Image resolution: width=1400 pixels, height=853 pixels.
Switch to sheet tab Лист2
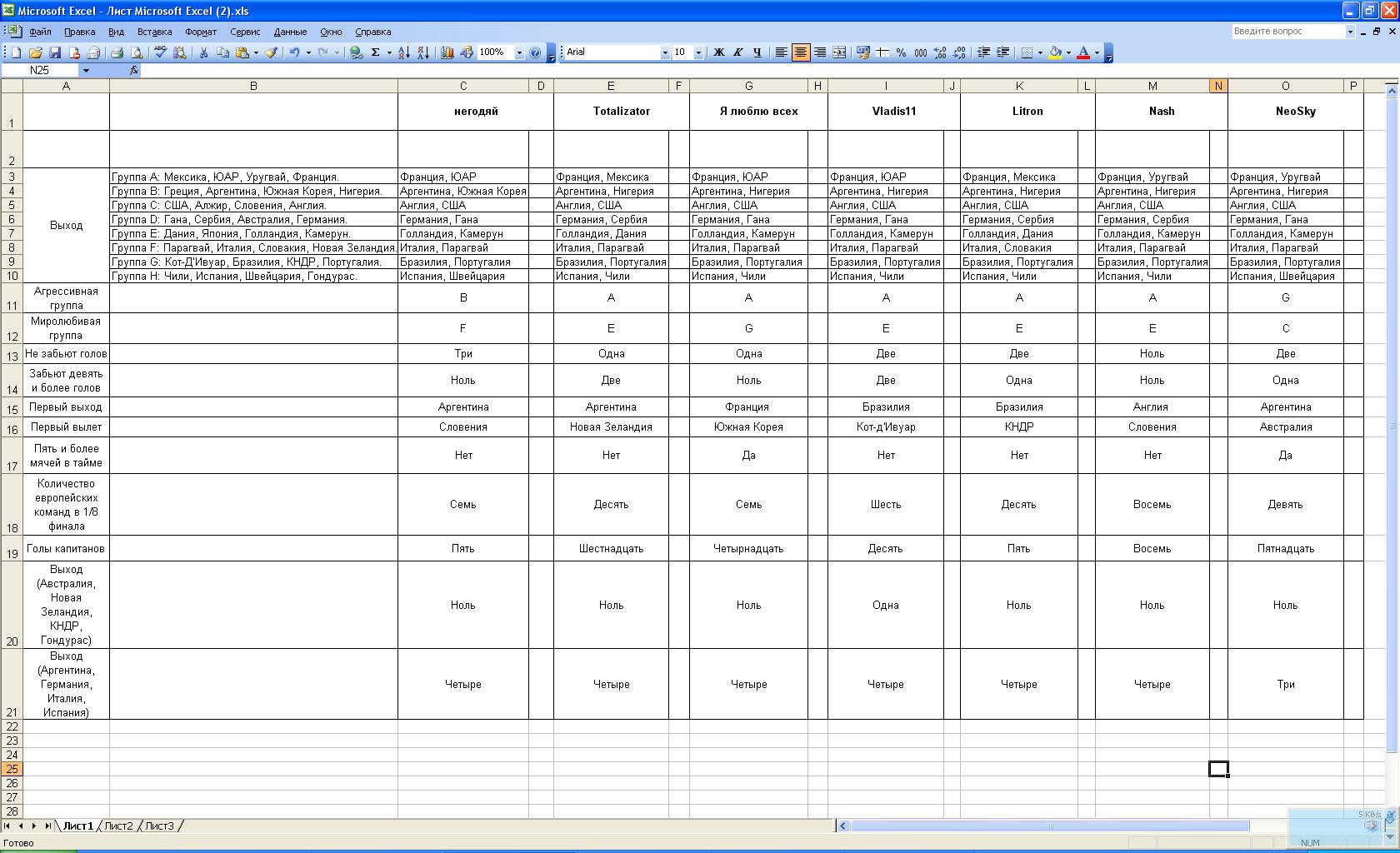(118, 826)
